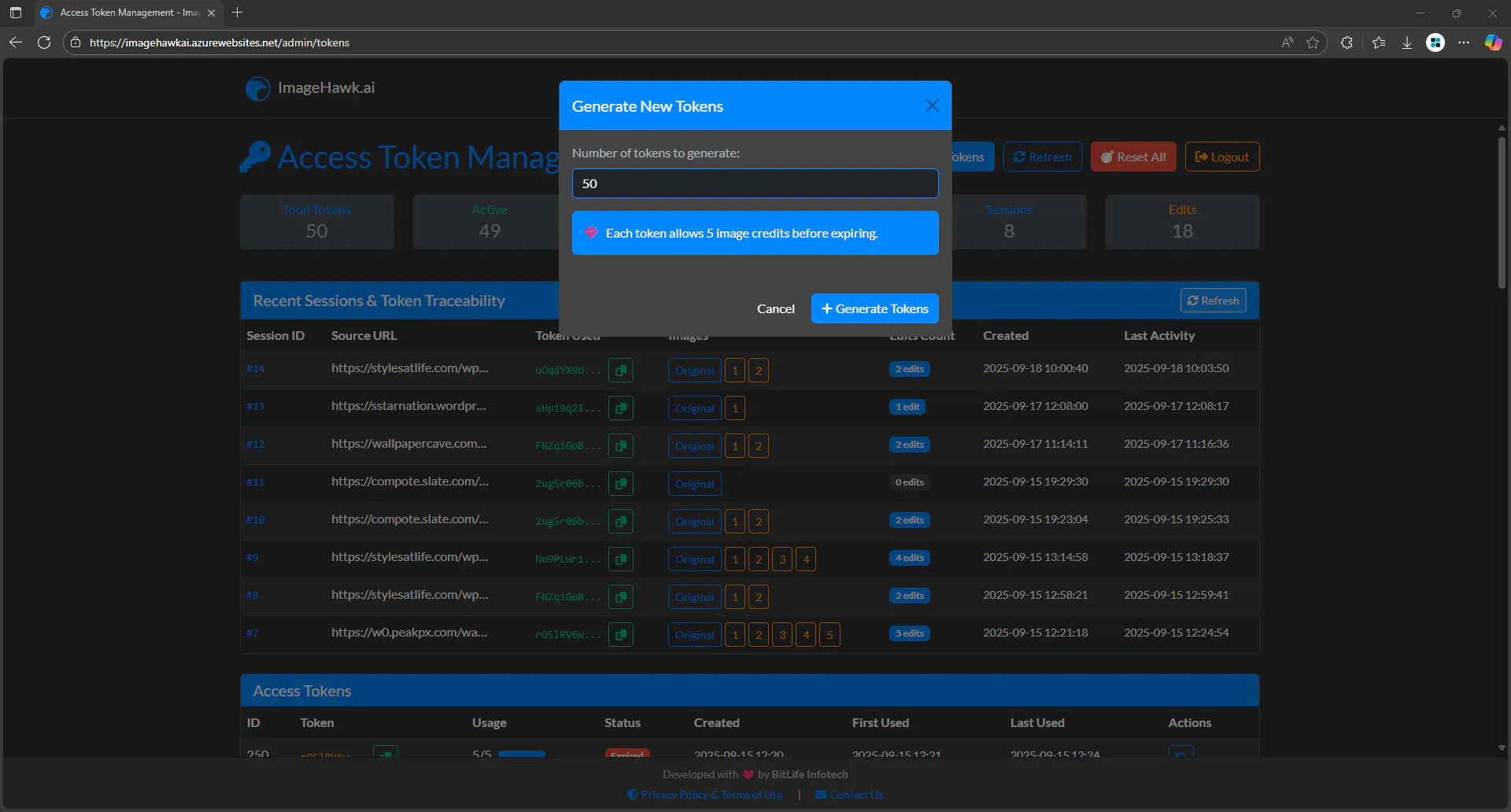
Task: Open edit 5 image for session #7
Action: (829, 634)
